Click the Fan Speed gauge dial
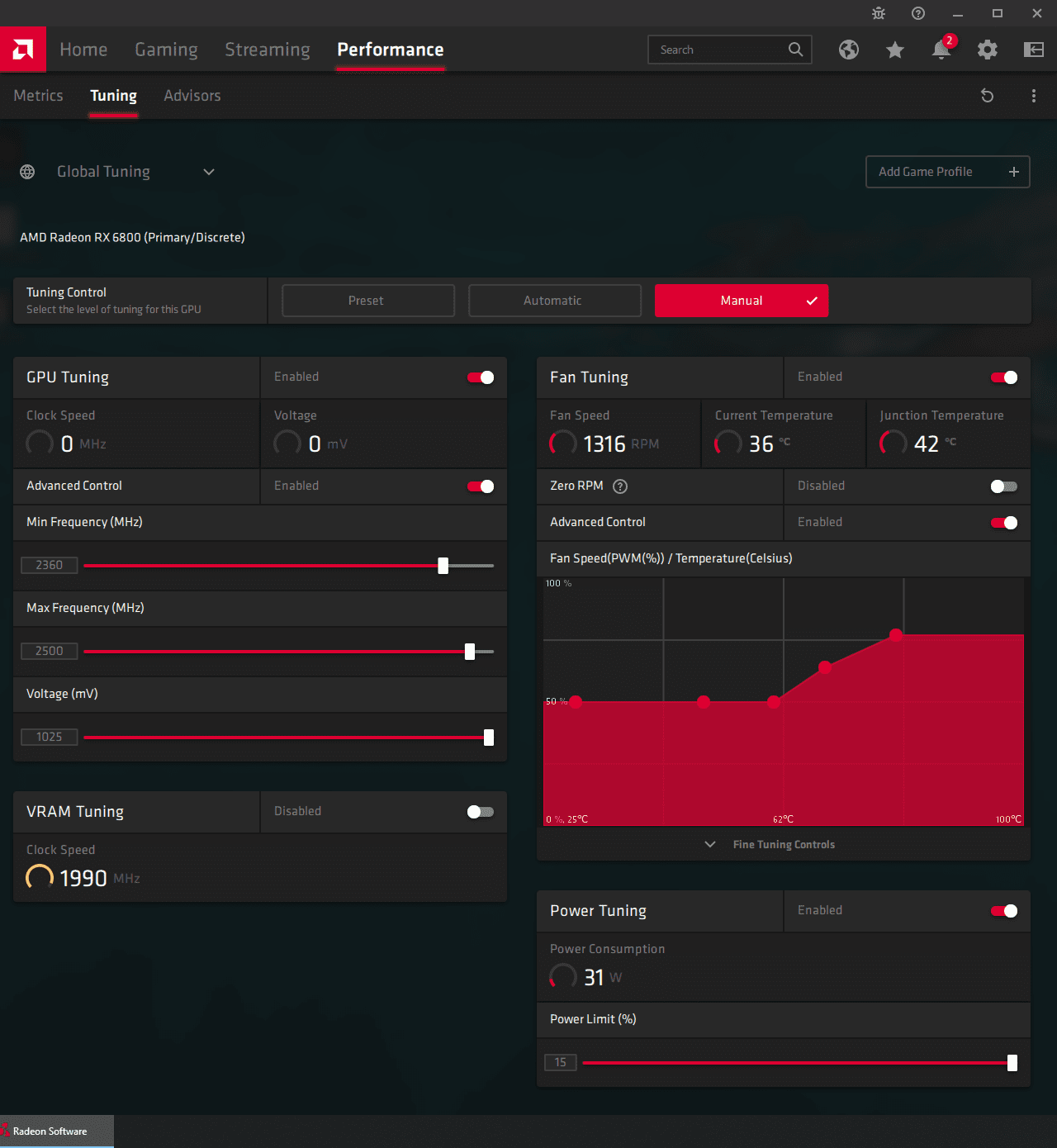The image size is (1057, 1148). 563,443
